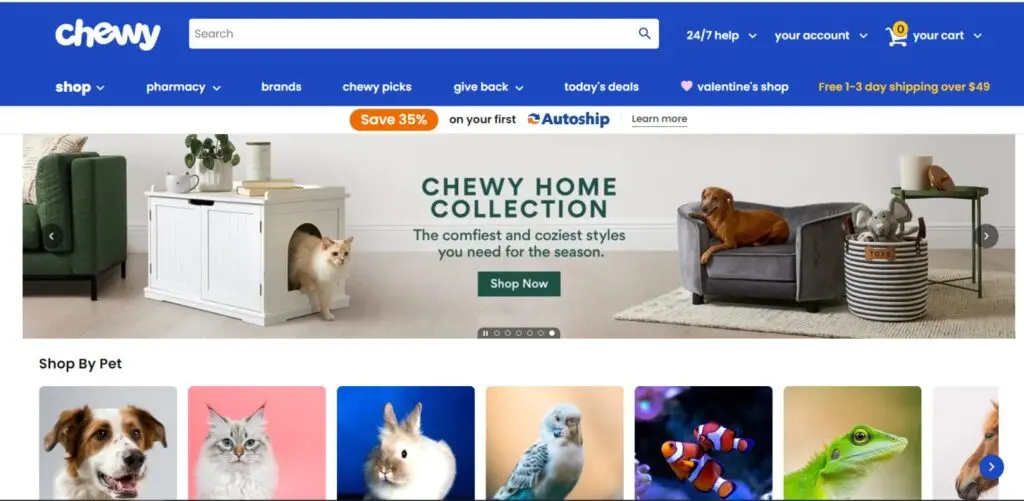This screenshot has height=501, width=1024.
Task: Advance to next banner slide arrow
Action: (987, 236)
